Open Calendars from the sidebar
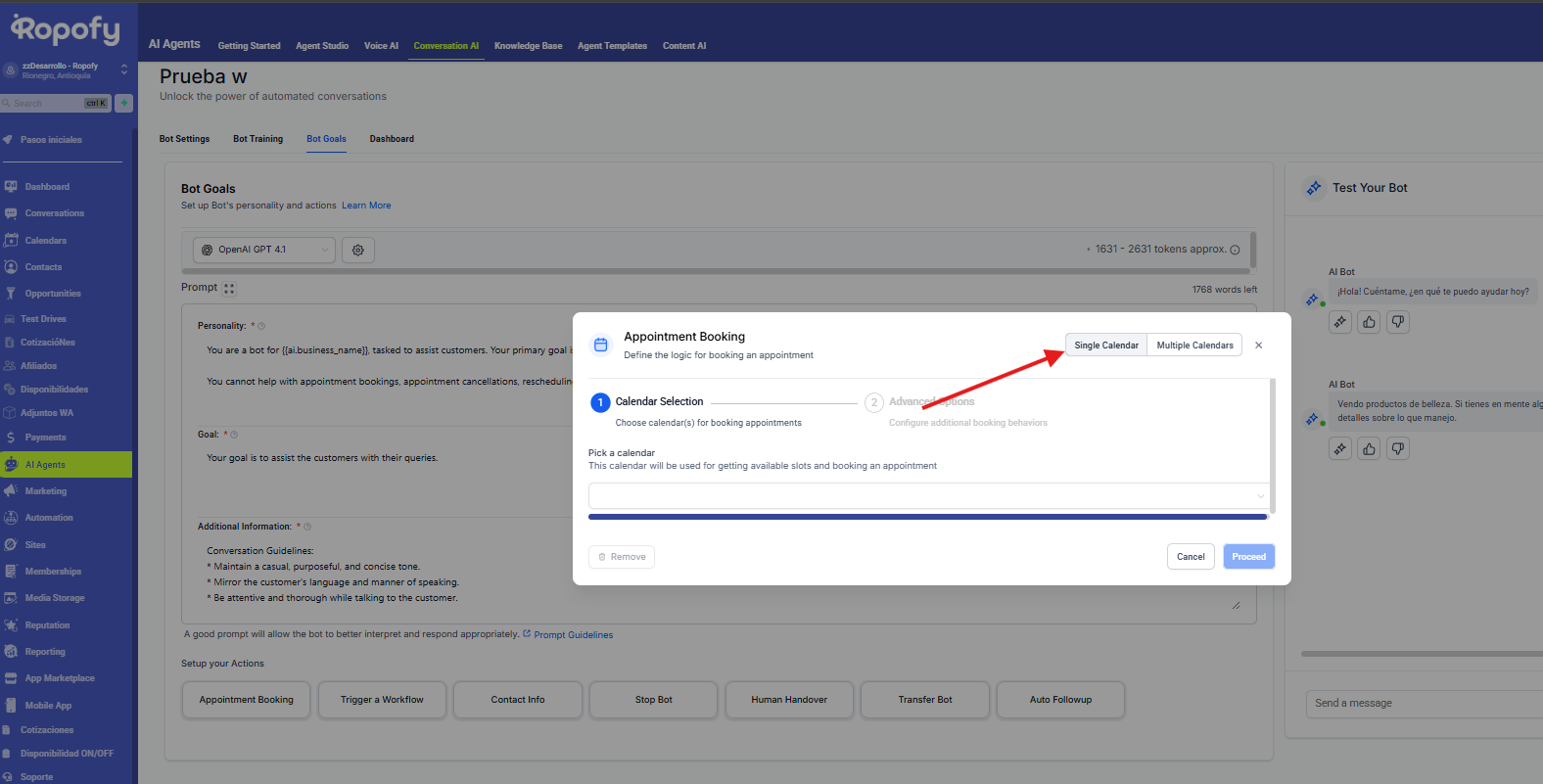1543x784 pixels. [46, 241]
